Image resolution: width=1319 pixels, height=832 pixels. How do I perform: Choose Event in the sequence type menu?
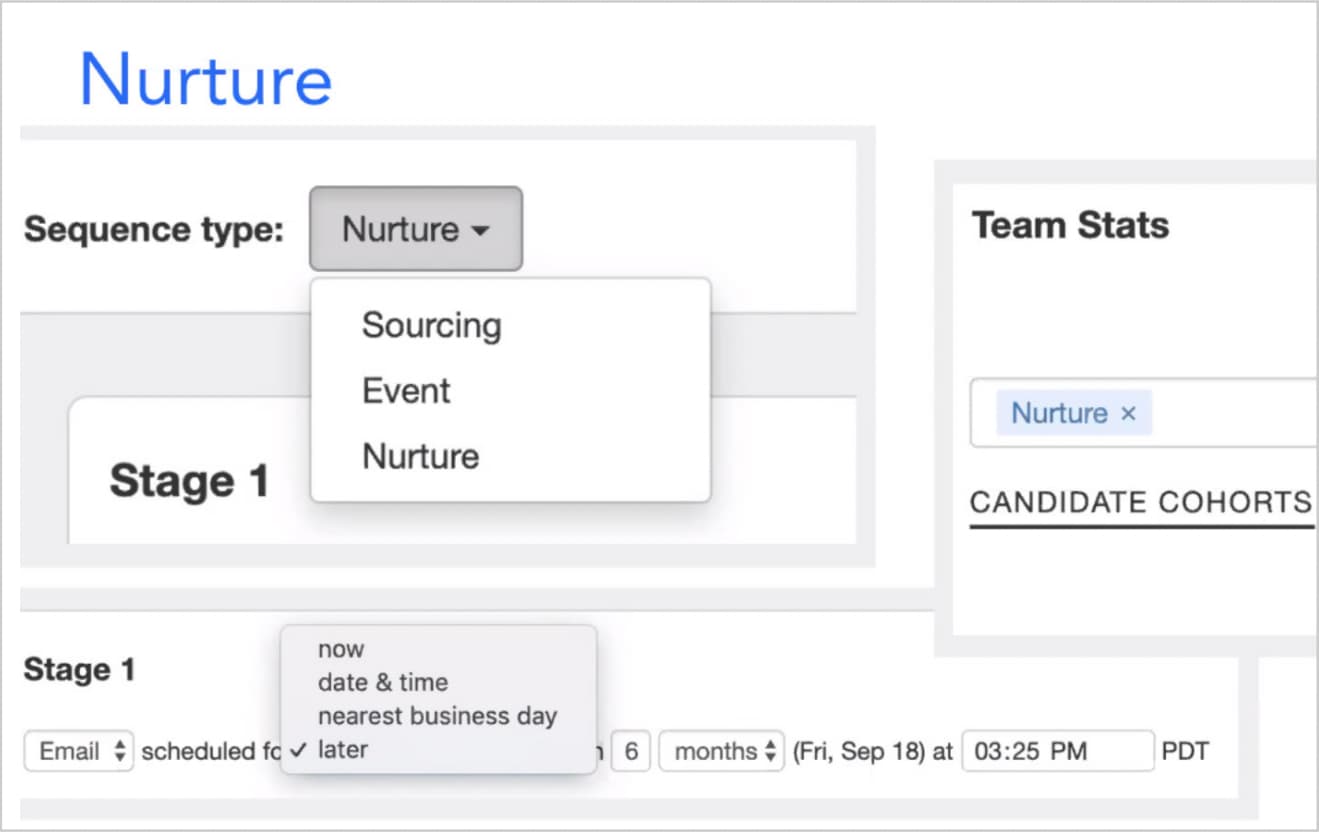(406, 391)
